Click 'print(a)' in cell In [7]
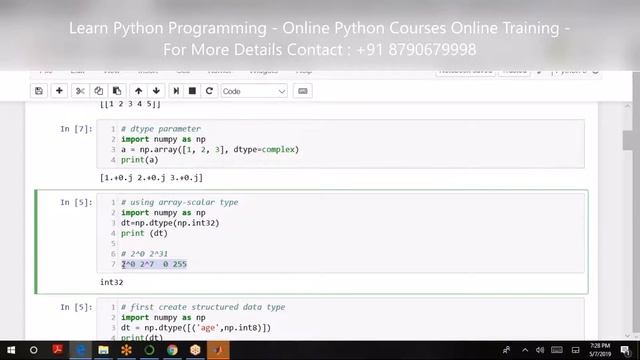 [140, 160]
